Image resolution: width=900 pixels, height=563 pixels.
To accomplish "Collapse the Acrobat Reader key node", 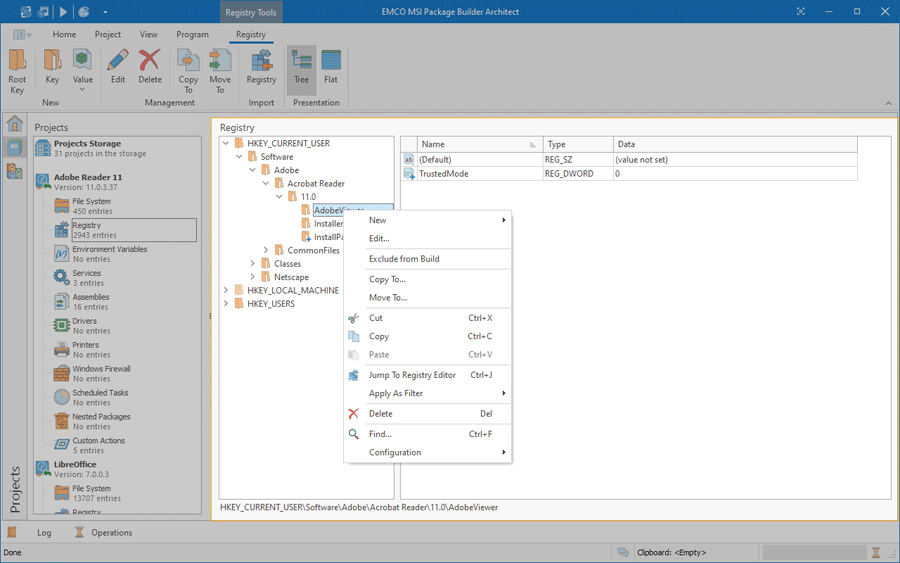I will click(266, 184).
